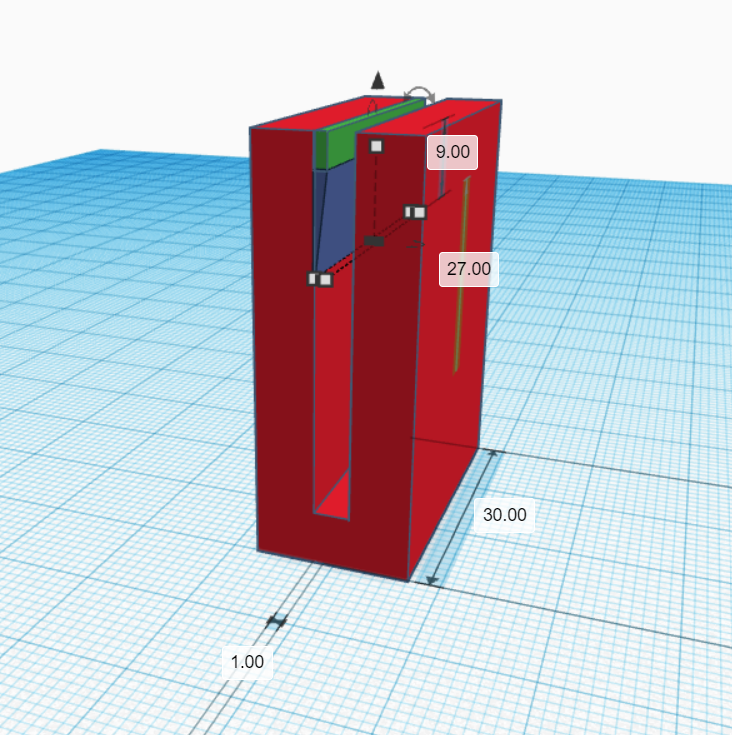Click the 1.00 dimension label

point(247,662)
